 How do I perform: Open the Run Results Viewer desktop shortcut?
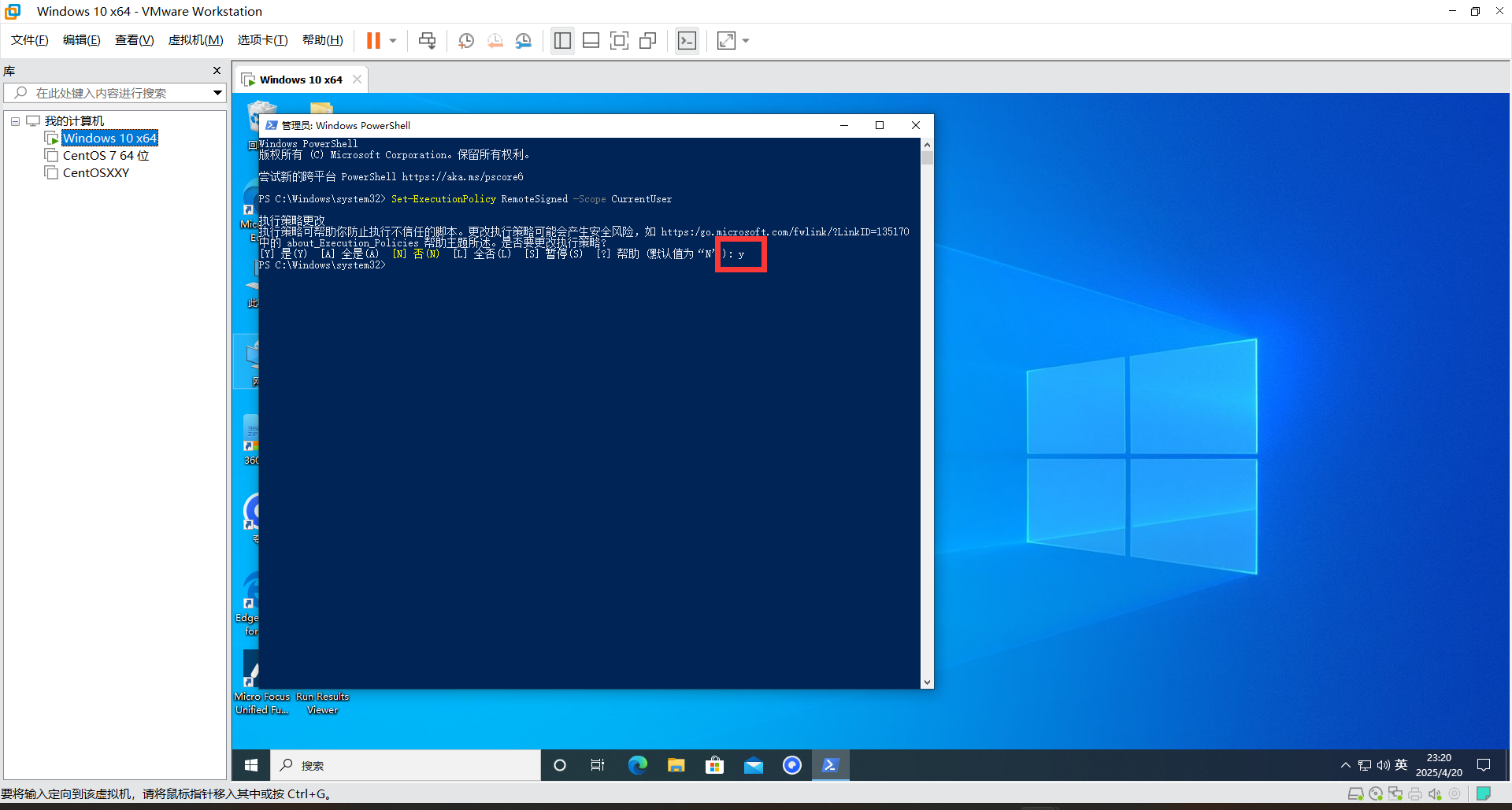point(322,703)
